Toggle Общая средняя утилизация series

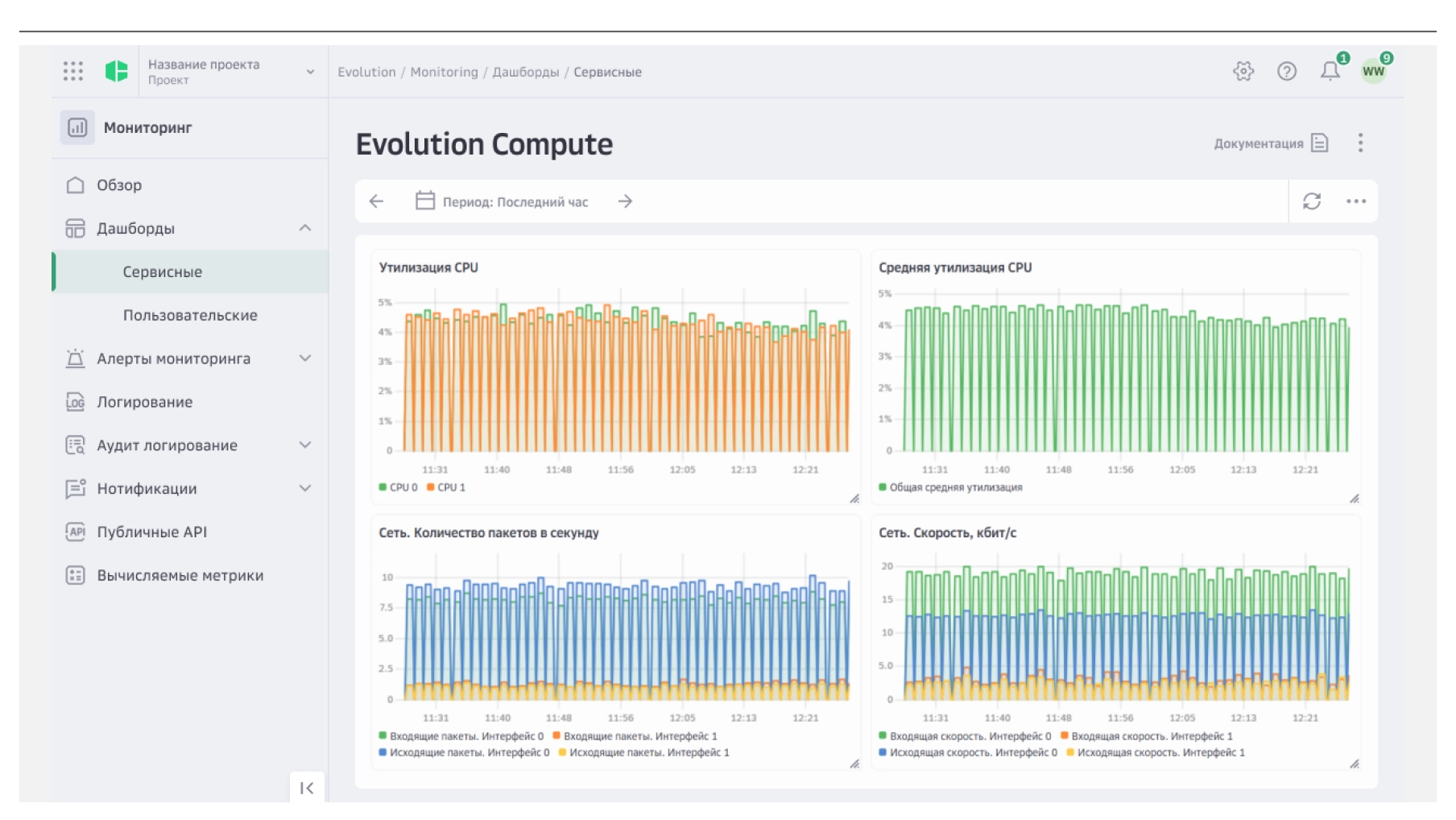[951, 487]
